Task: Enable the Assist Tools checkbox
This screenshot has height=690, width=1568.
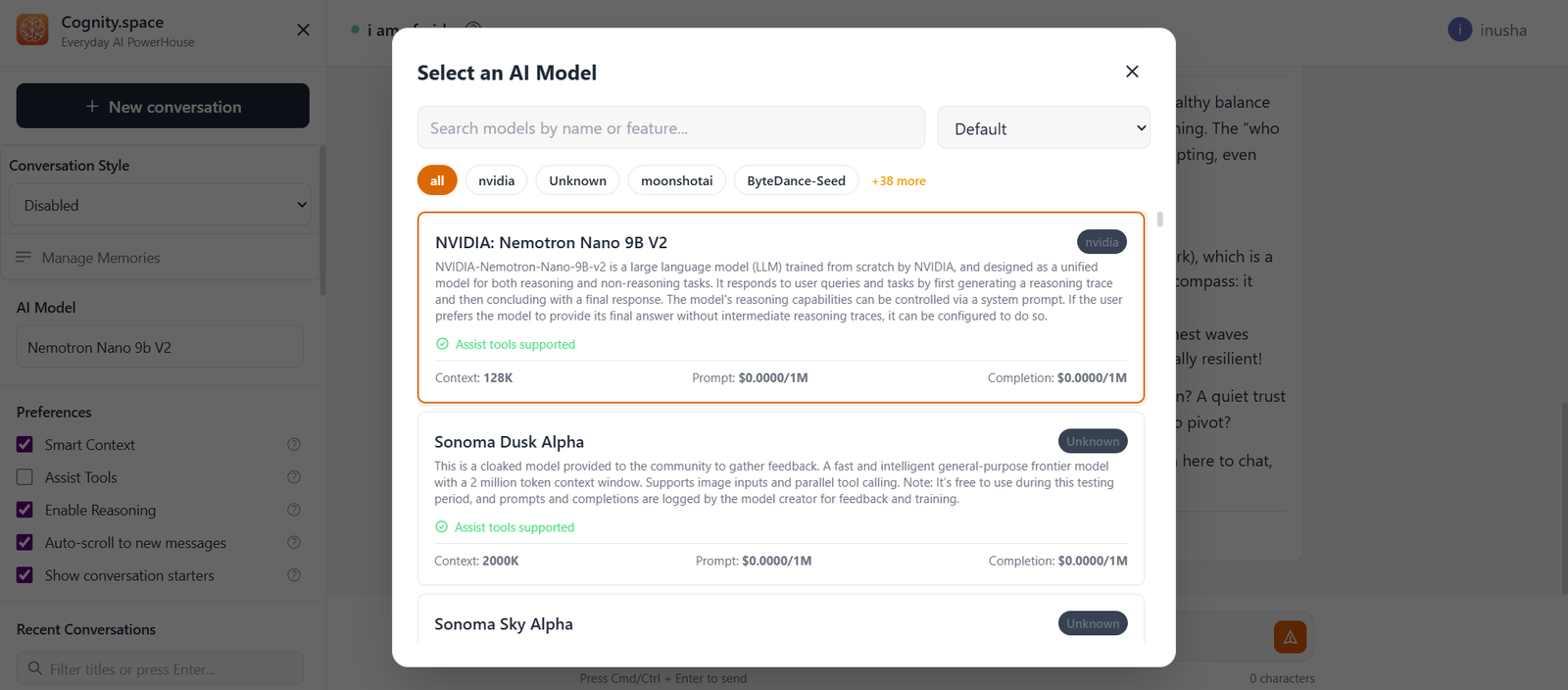Action: click(25, 477)
